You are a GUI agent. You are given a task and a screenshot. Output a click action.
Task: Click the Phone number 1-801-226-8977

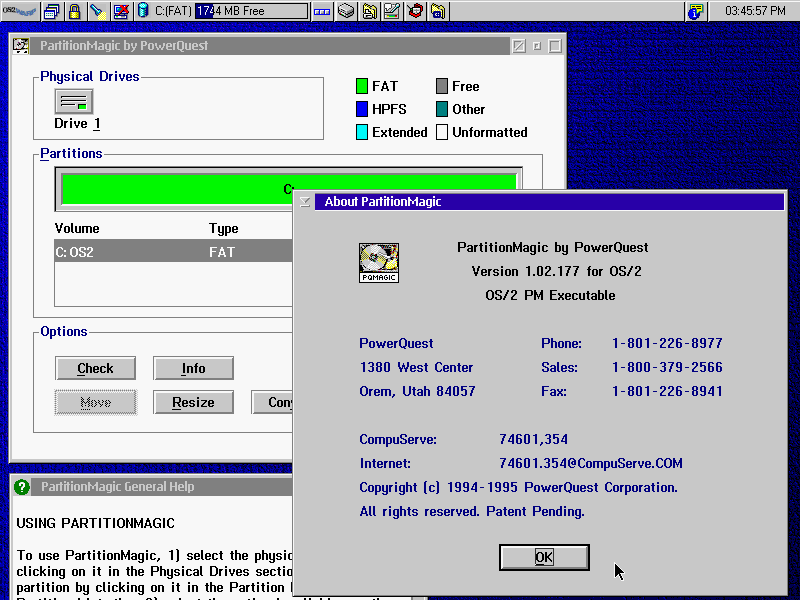[x=667, y=343]
